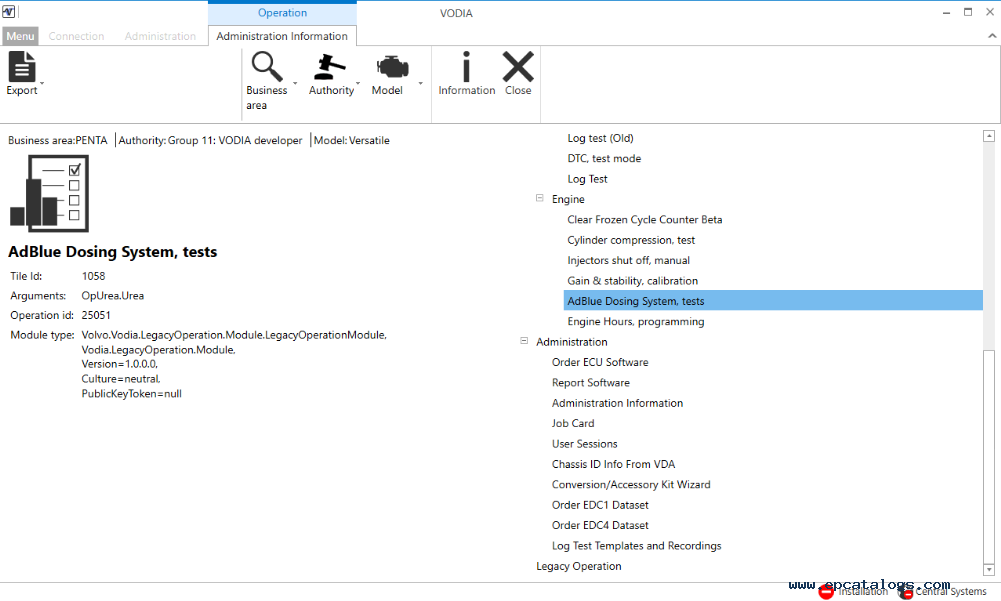Select Engine Hours, programming

636,321
